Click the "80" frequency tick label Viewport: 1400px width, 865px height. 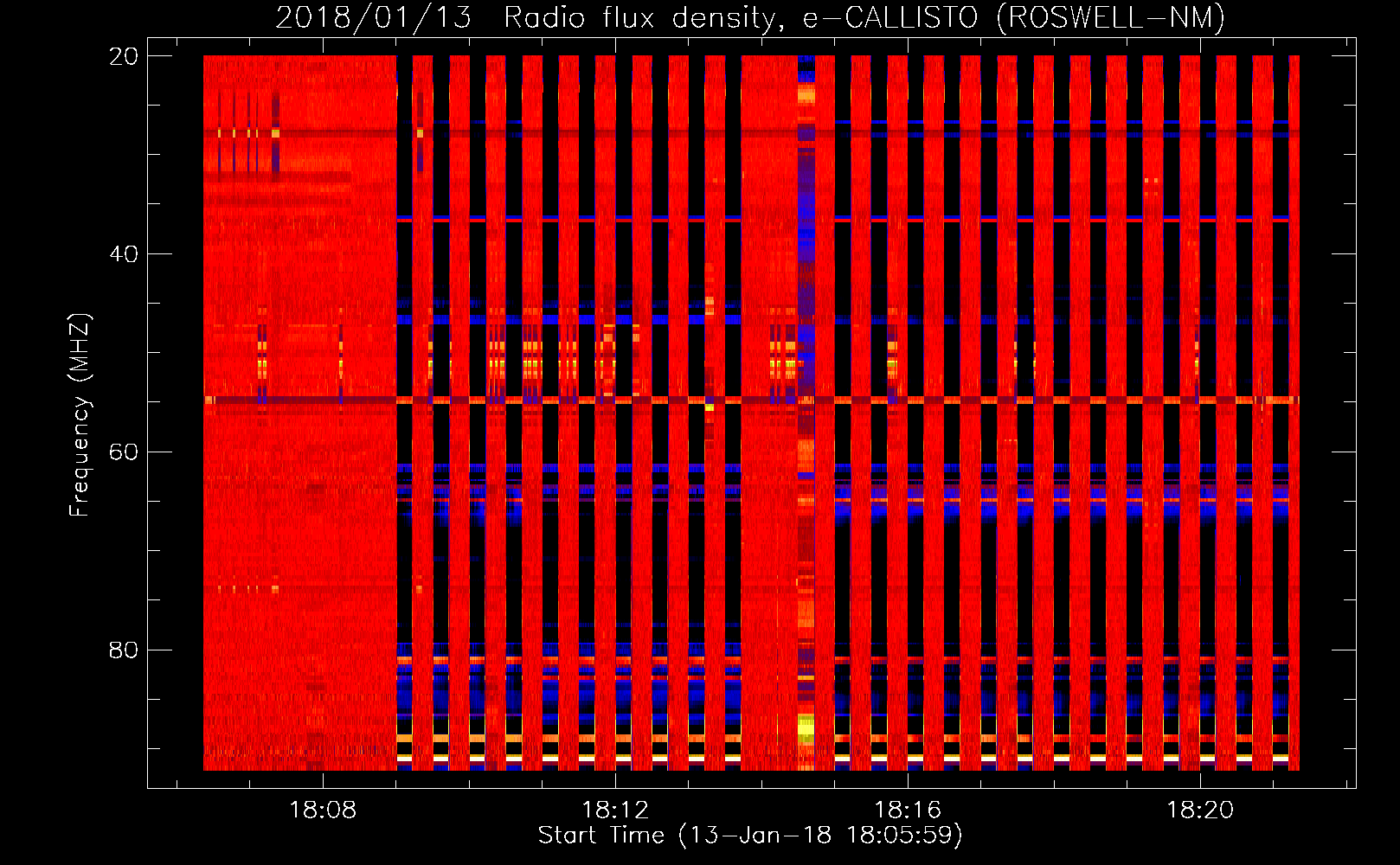(x=124, y=650)
